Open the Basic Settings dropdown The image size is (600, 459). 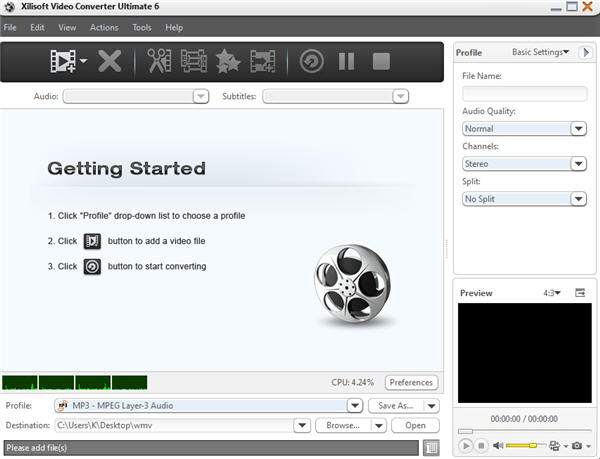pyautogui.click(x=540, y=52)
